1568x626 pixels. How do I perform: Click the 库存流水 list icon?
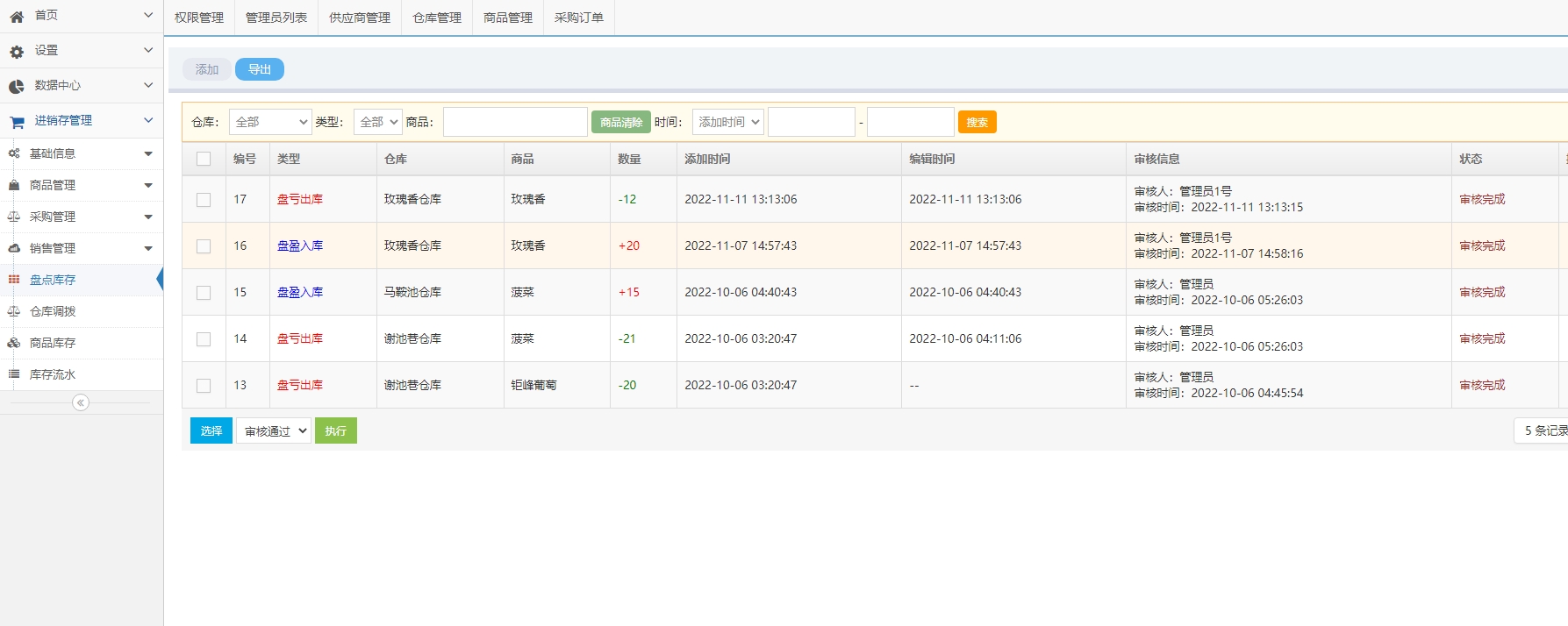[x=14, y=374]
